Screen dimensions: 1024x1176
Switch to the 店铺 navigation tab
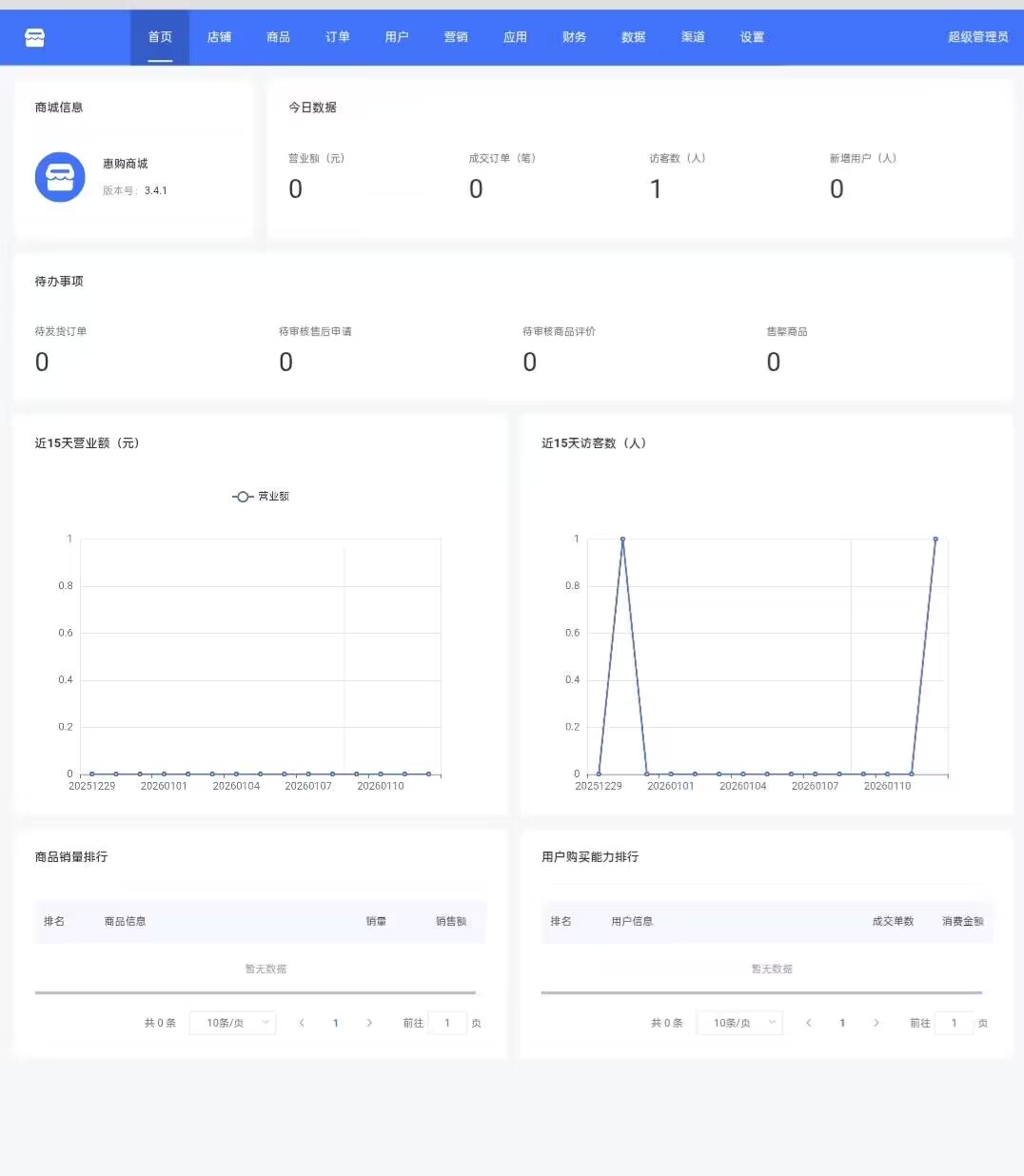(219, 37)
